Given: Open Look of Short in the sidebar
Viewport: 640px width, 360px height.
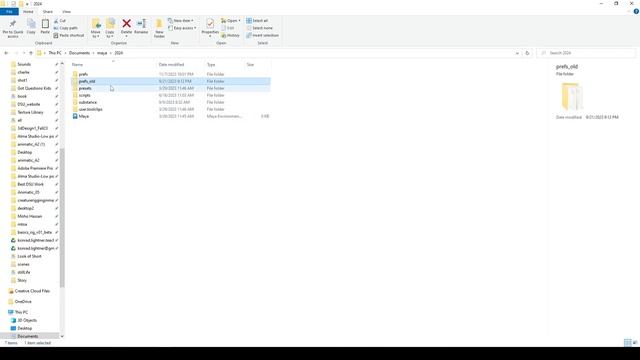Looking at the screenshot, I should pyautogui.click(x=29, y=256).
